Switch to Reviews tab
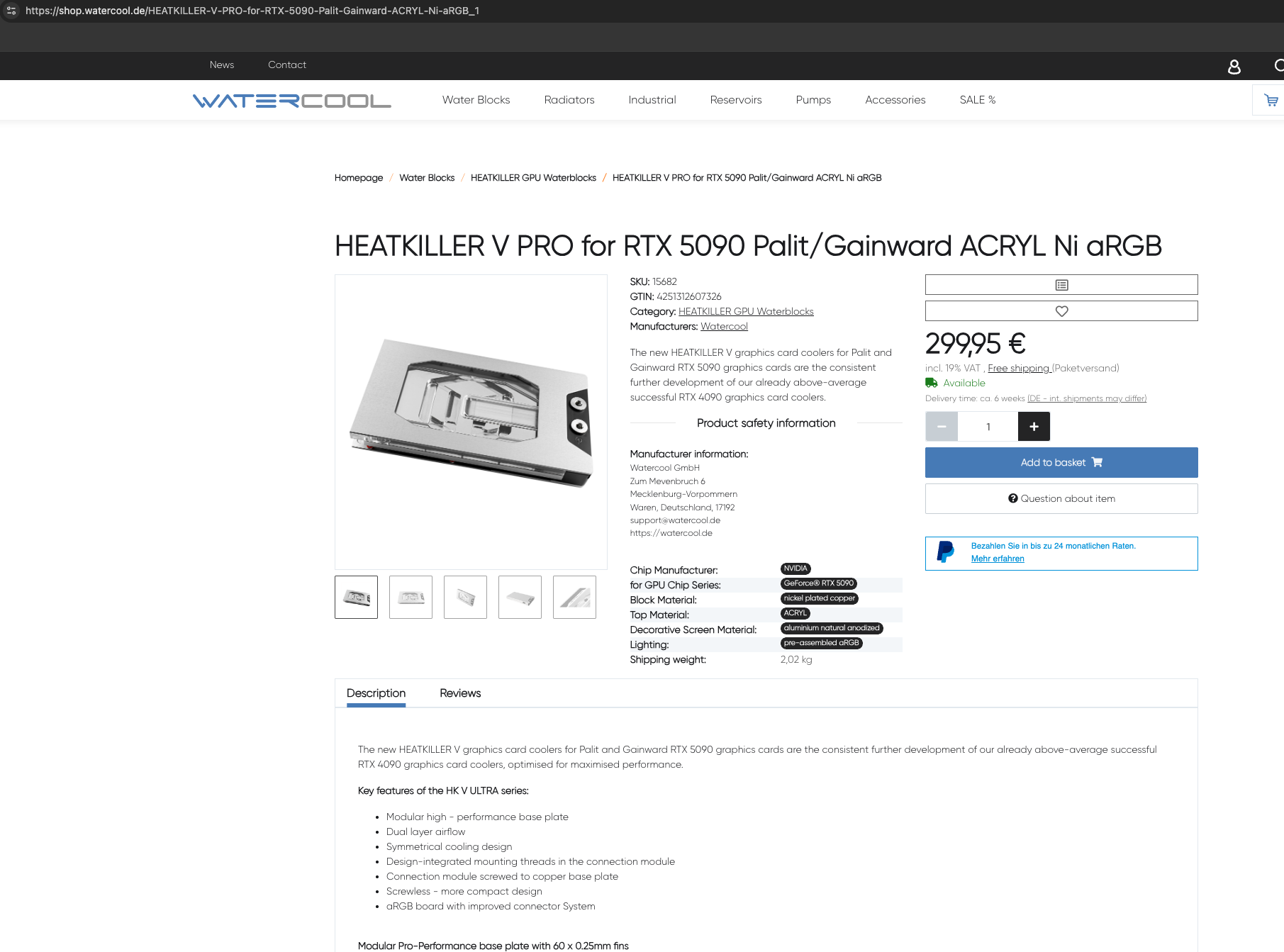This screenshot has height=952, width=1284. tap(460, 693)
